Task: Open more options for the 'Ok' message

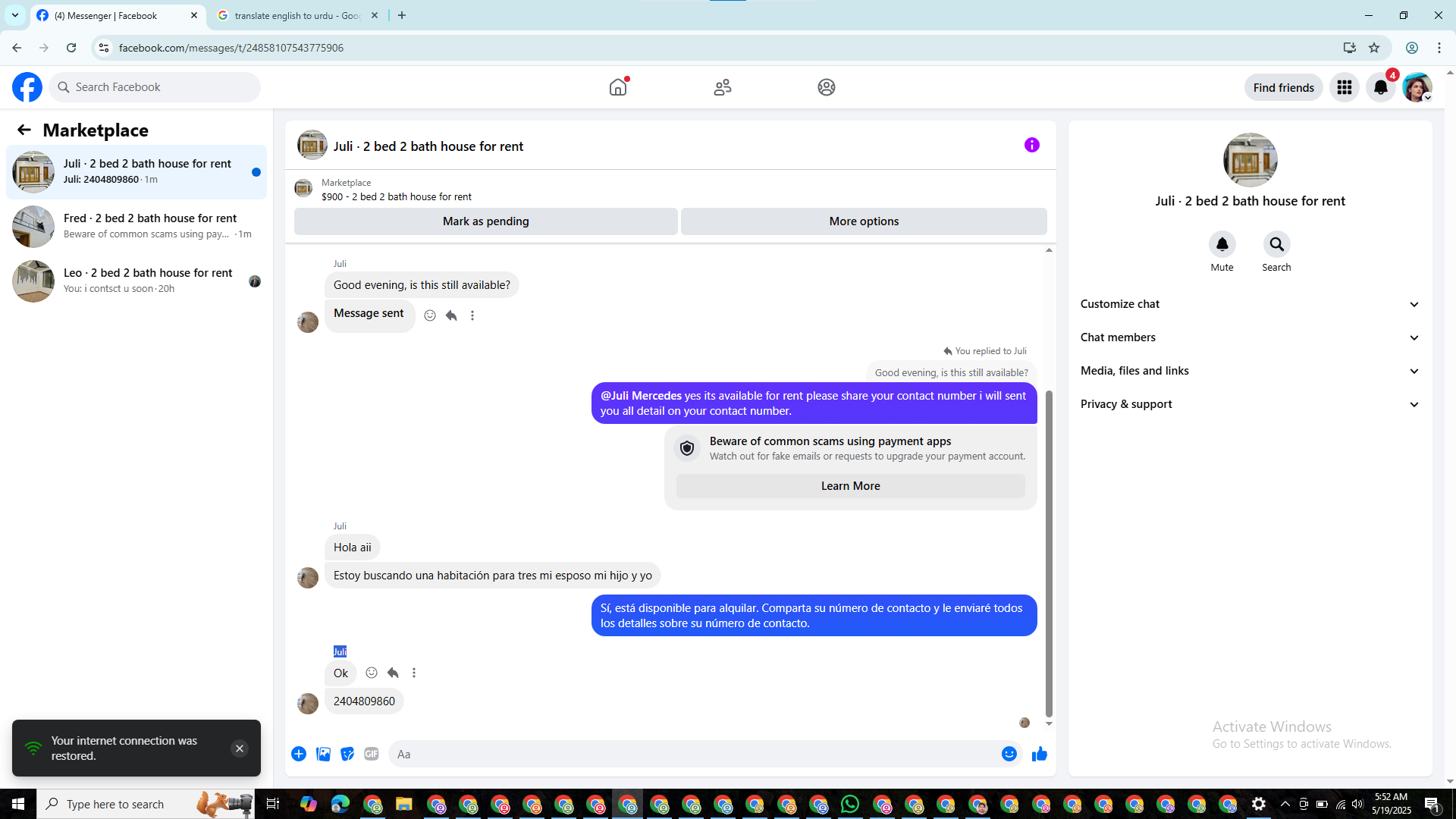Action: [414, 673]
